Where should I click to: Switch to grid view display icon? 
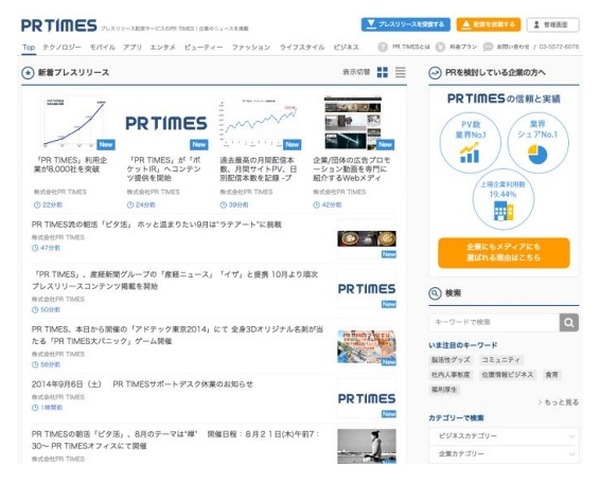[x=382, y=72]
